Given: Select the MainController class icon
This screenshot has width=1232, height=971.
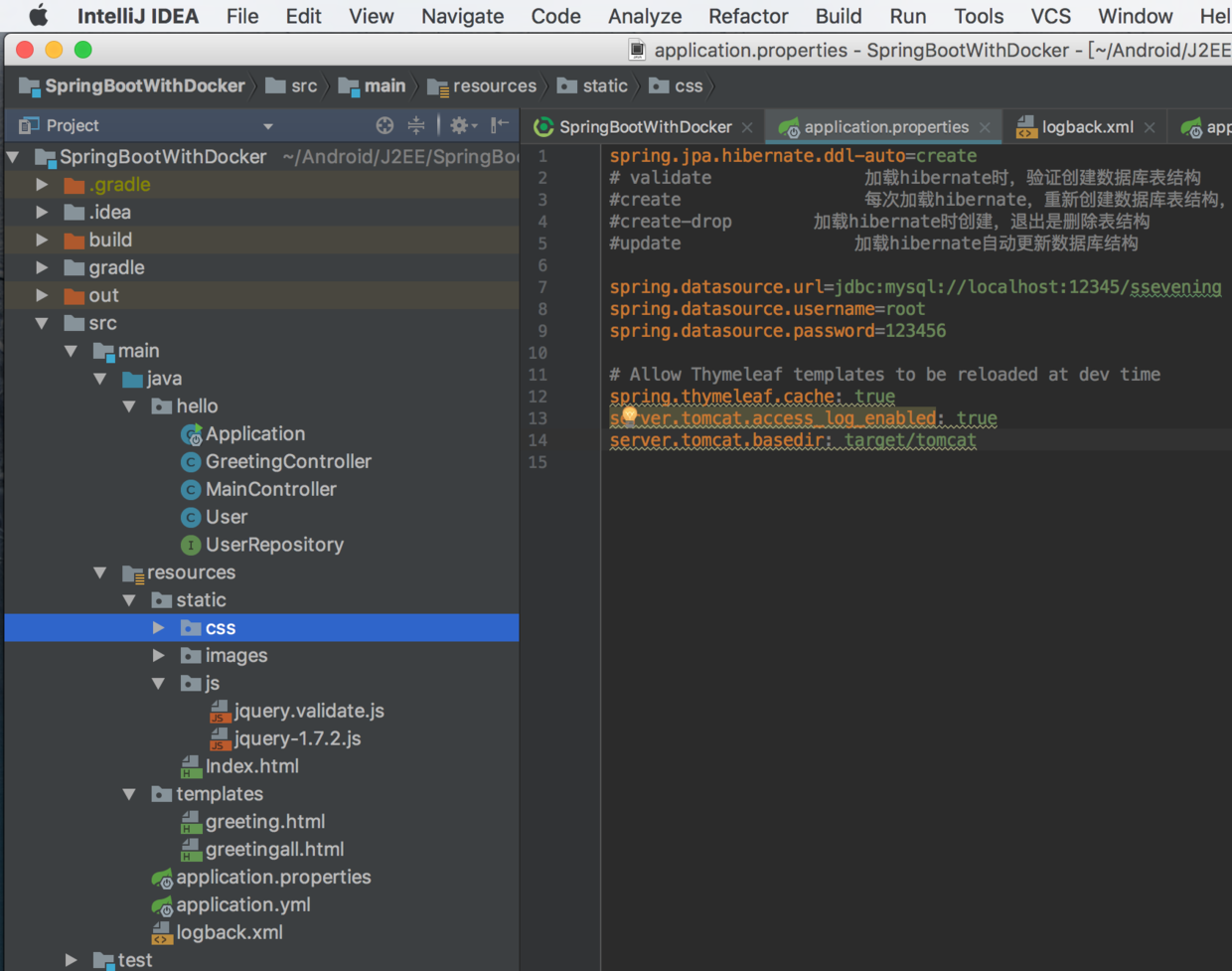Looking at the screenshot, I should coord(191,490).
